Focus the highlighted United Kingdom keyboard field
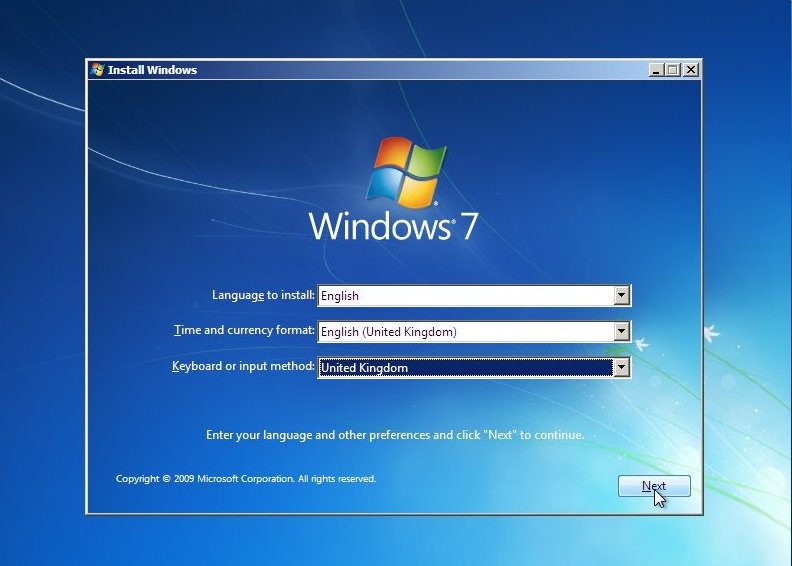The image size is (792, 566). pyautogui.click(x=465, y=367)
